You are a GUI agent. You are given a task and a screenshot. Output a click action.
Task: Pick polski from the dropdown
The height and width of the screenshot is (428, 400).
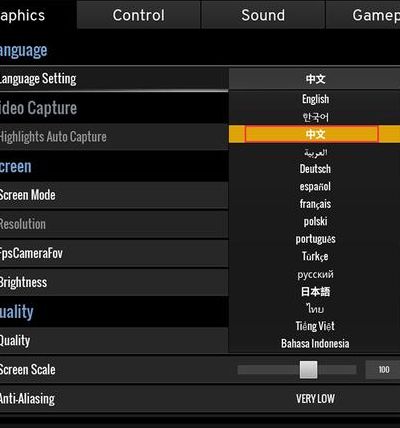(315, 221)
